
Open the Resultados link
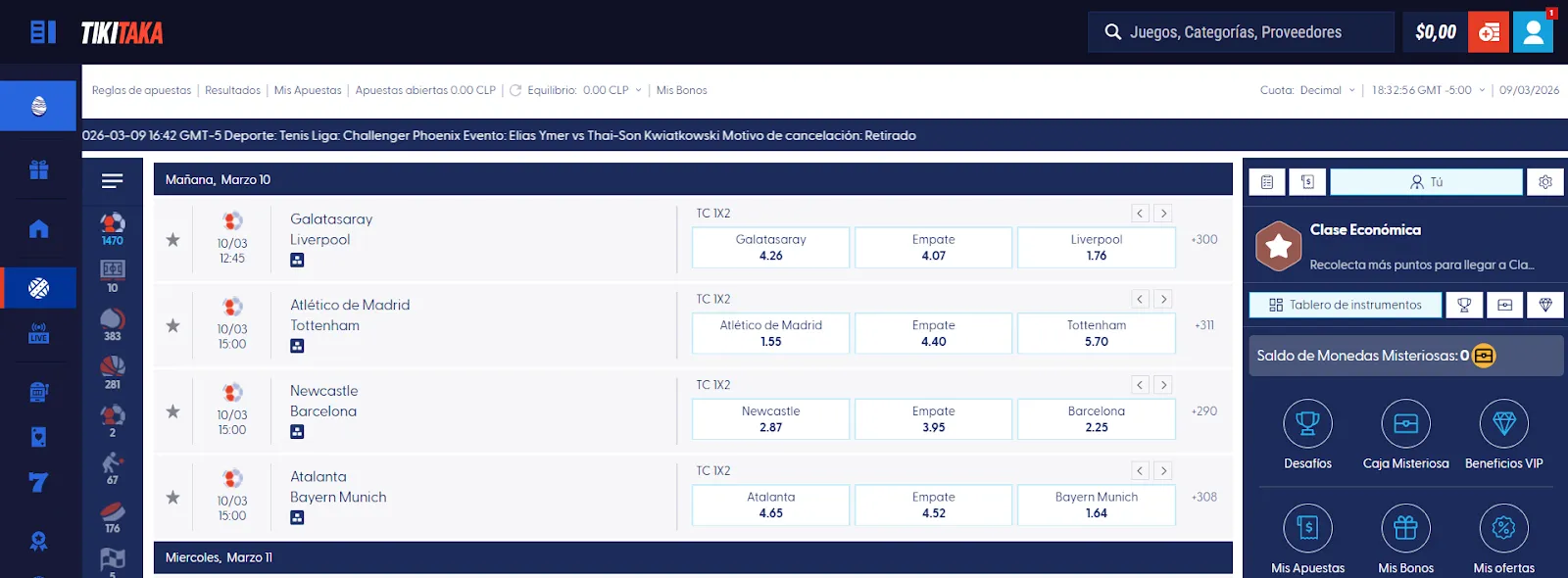pos(232,90)
